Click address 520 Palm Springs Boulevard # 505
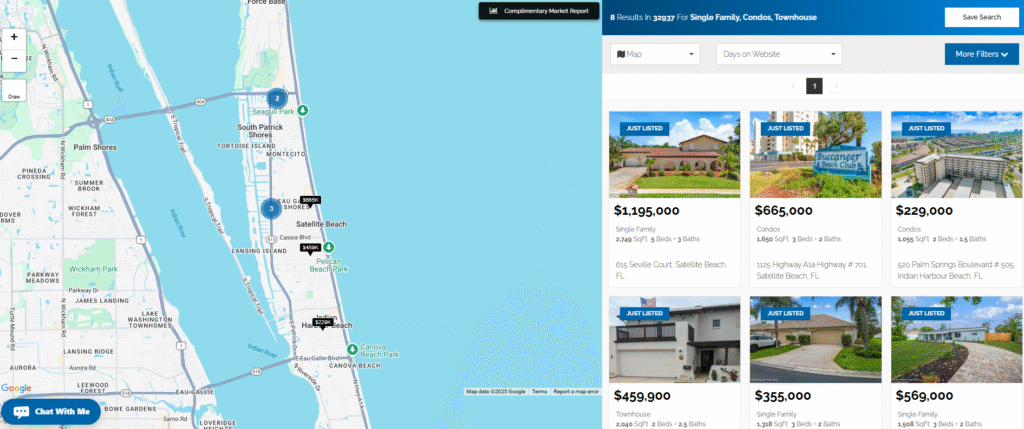Viewport: 1024px width, 429px height. [955, 270]
